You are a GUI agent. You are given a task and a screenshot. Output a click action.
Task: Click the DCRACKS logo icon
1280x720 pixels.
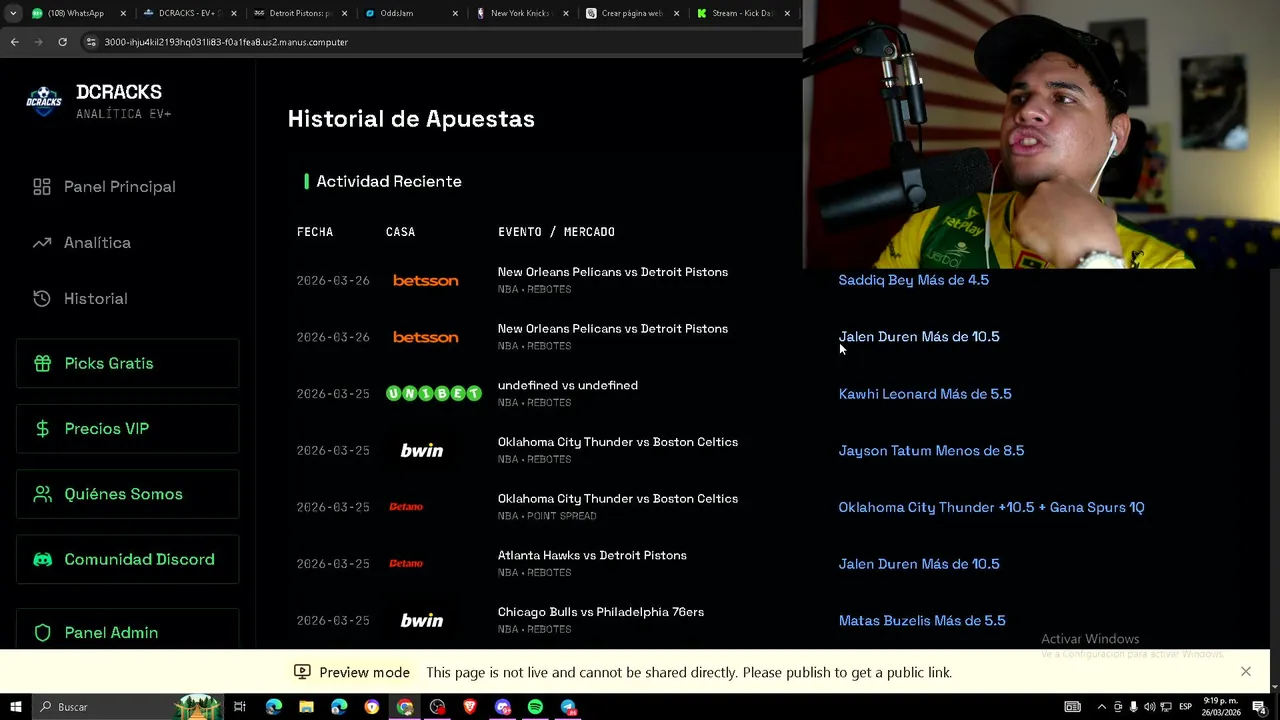[44, 100]
